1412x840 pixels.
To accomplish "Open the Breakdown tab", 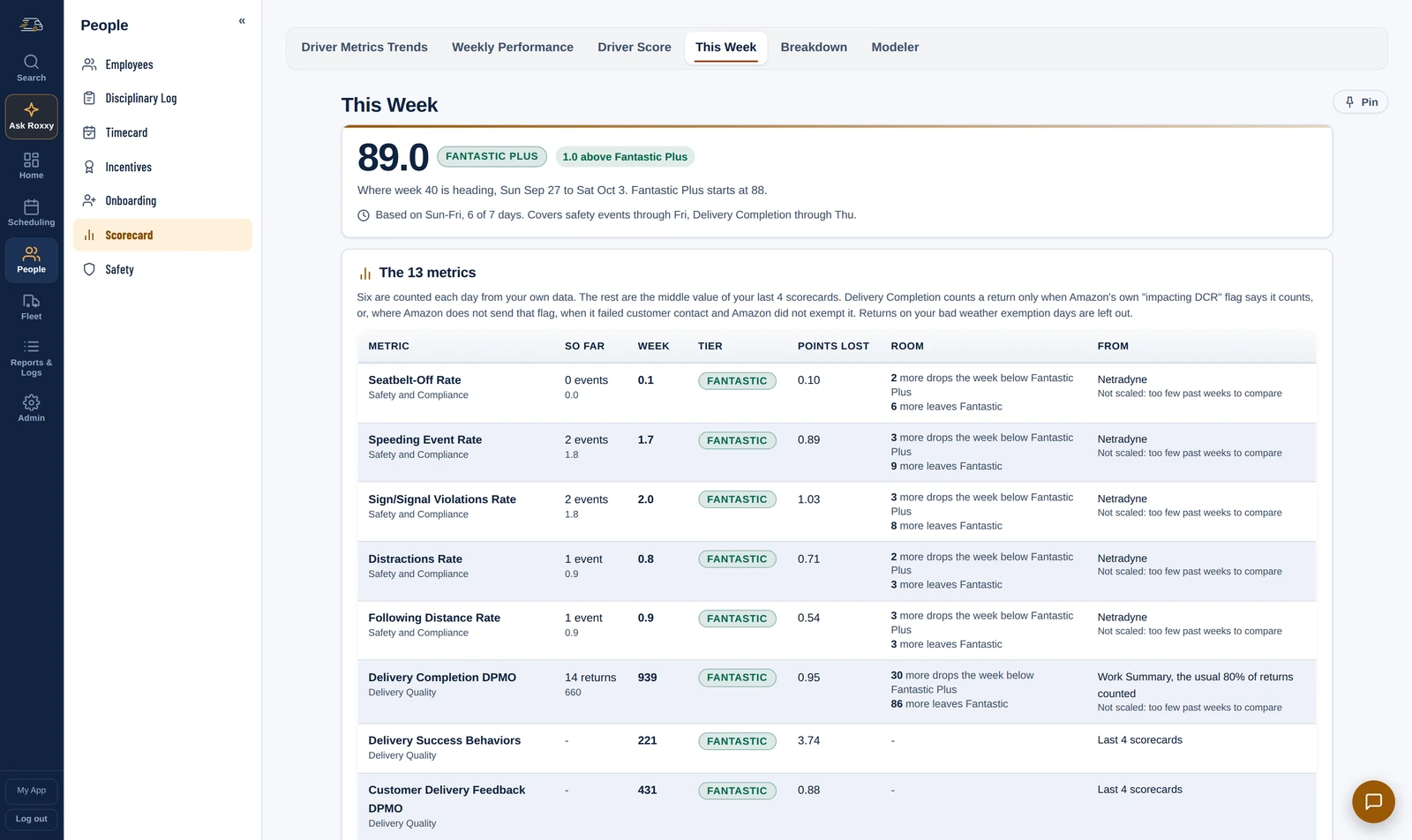I will coord(814,48).
